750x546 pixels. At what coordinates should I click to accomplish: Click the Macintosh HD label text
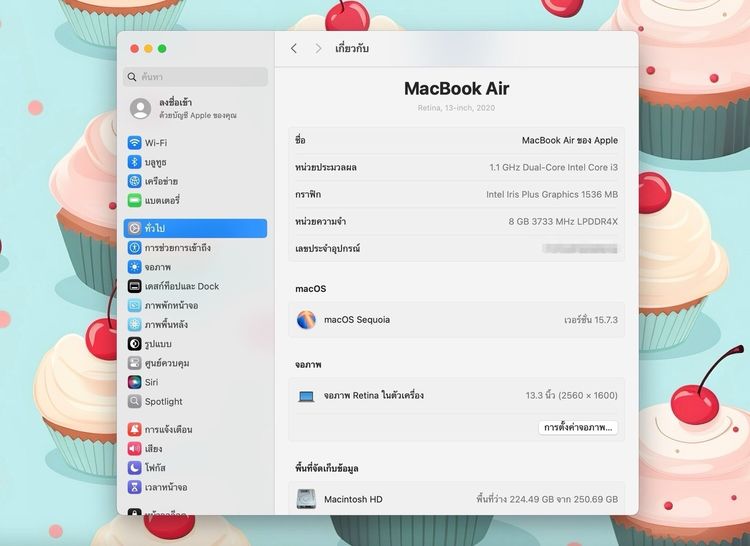click(x=353, y=499)
